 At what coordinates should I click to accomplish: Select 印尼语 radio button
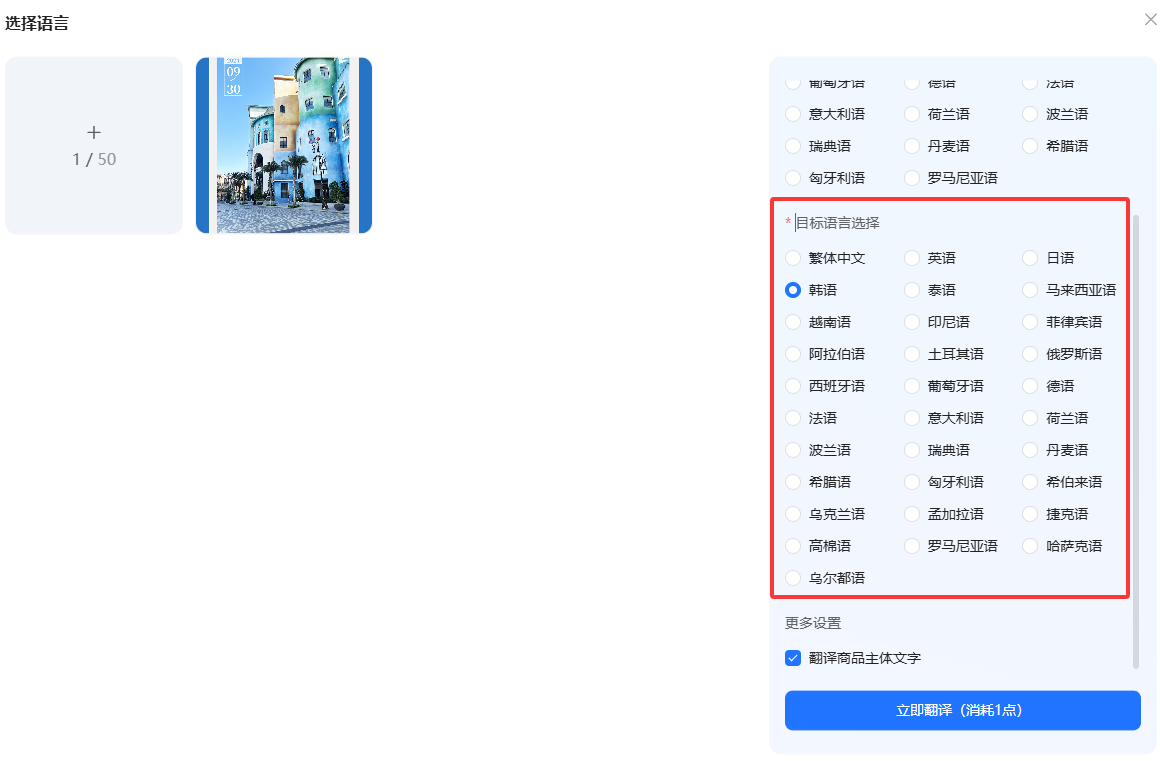click(912, 322)
